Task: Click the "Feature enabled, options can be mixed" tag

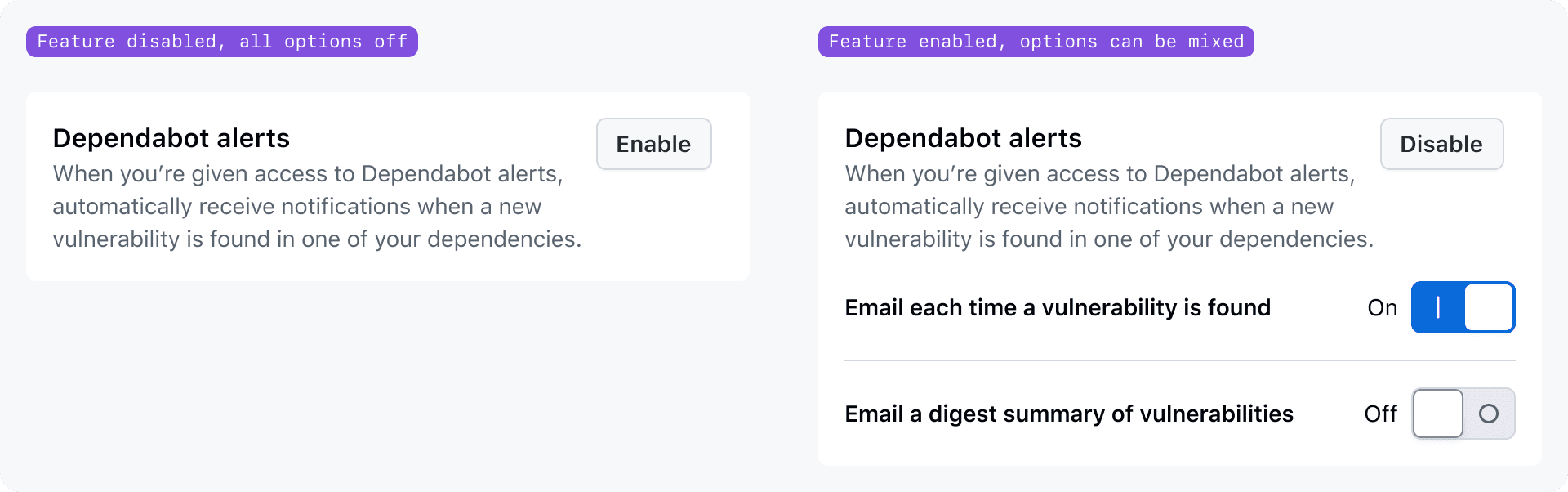Action: (1036, 42)
